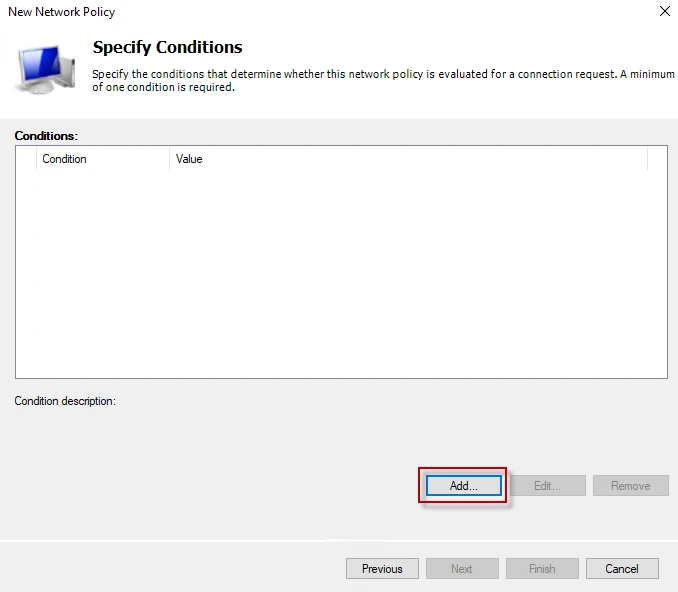Click the blank header right of Value

click(x=657, y=159)
